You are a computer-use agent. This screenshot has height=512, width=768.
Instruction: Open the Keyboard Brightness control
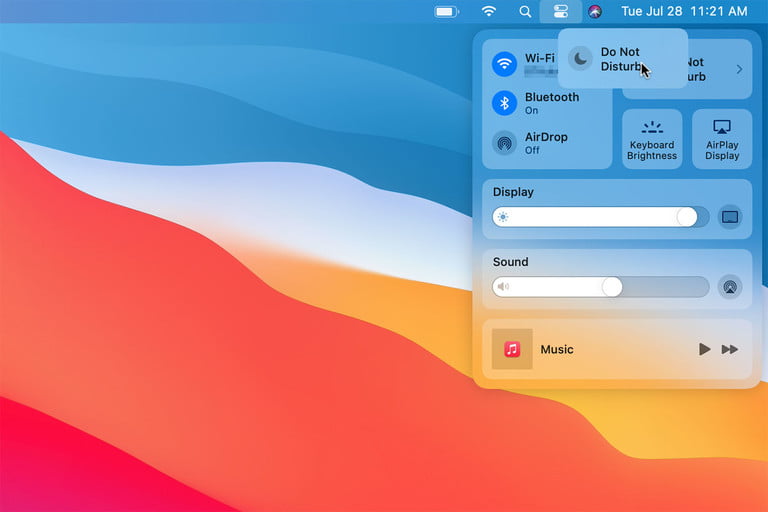(x=652, y=139)
